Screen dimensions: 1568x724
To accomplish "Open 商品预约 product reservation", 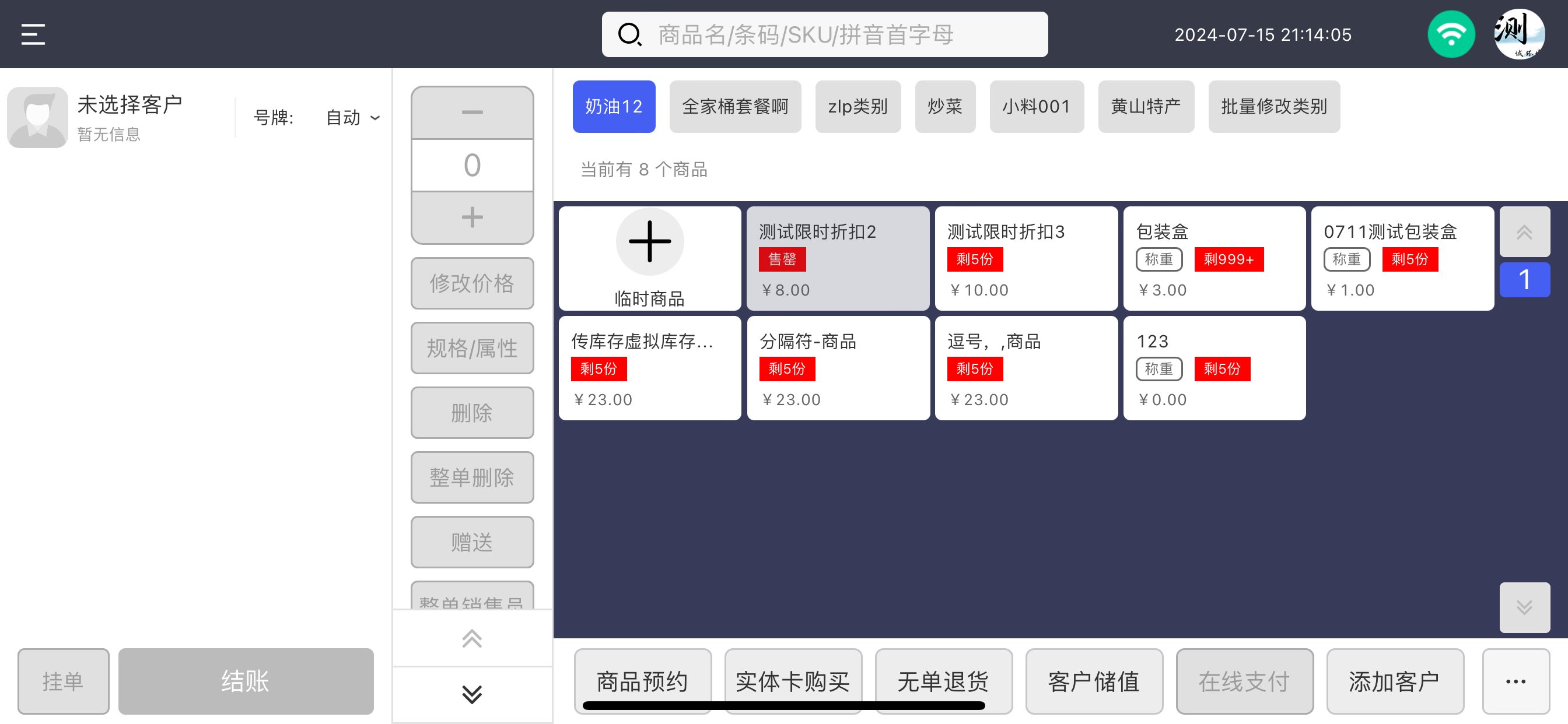I will click(642, 681).
